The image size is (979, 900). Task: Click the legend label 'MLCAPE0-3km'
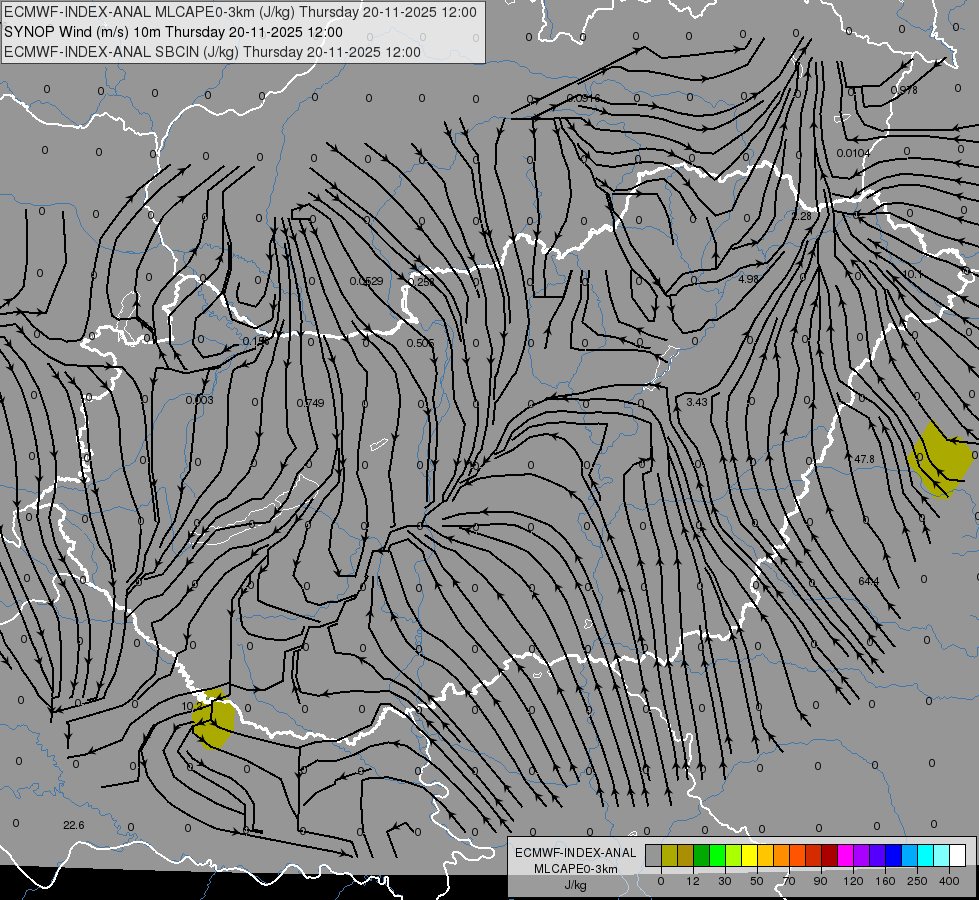[576, 869]
